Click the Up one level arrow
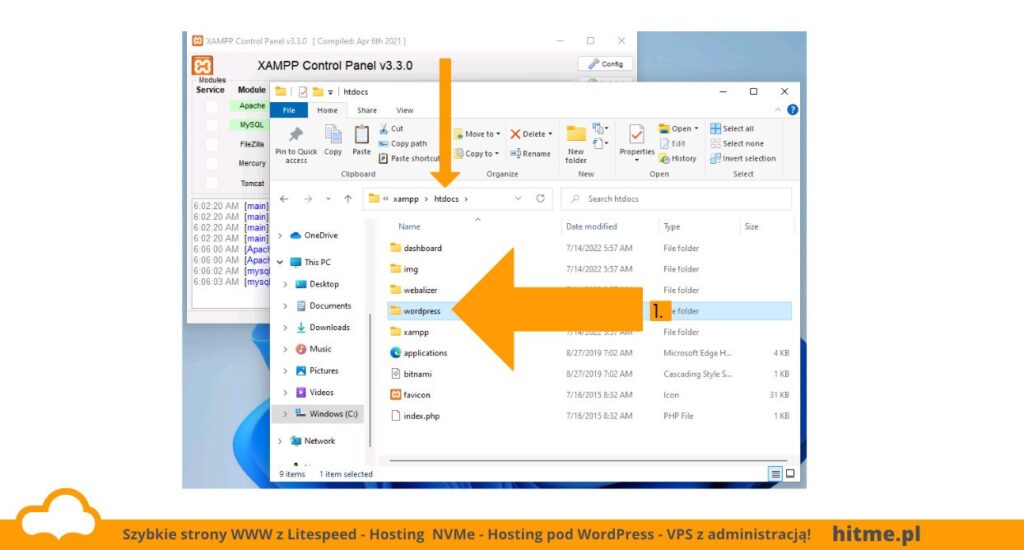The image size is (1024, 550). click(x=348, y=199)
